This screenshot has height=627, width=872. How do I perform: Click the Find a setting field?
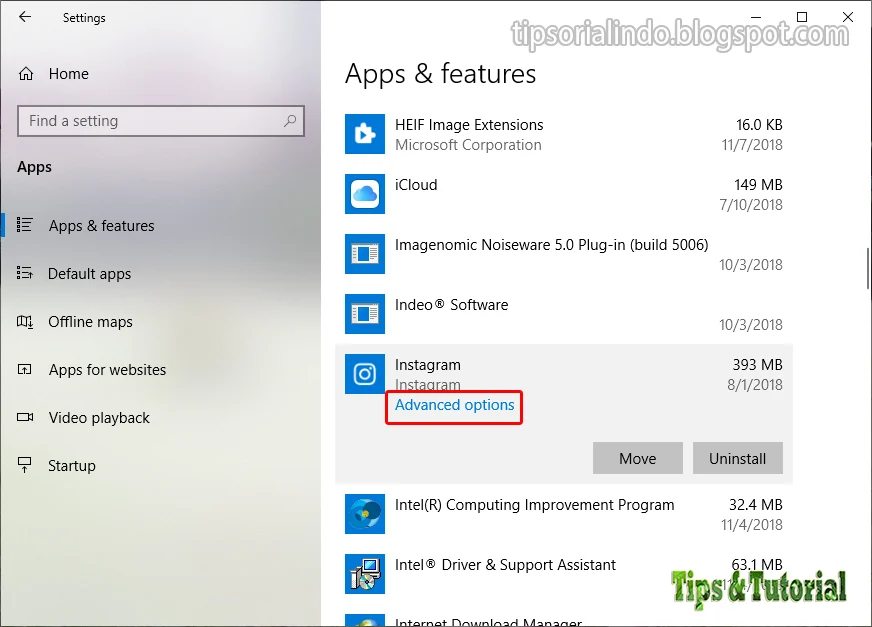point(161,121)
